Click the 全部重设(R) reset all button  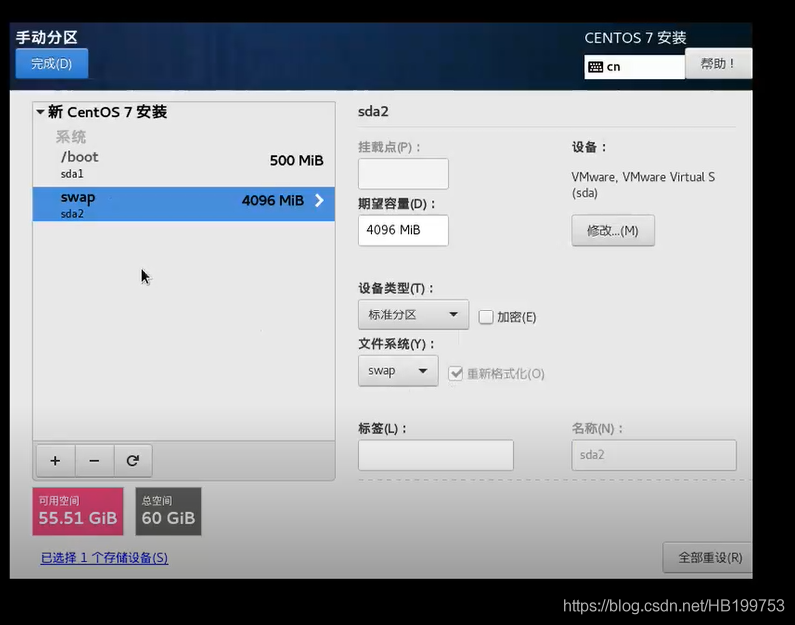point(708,558)
